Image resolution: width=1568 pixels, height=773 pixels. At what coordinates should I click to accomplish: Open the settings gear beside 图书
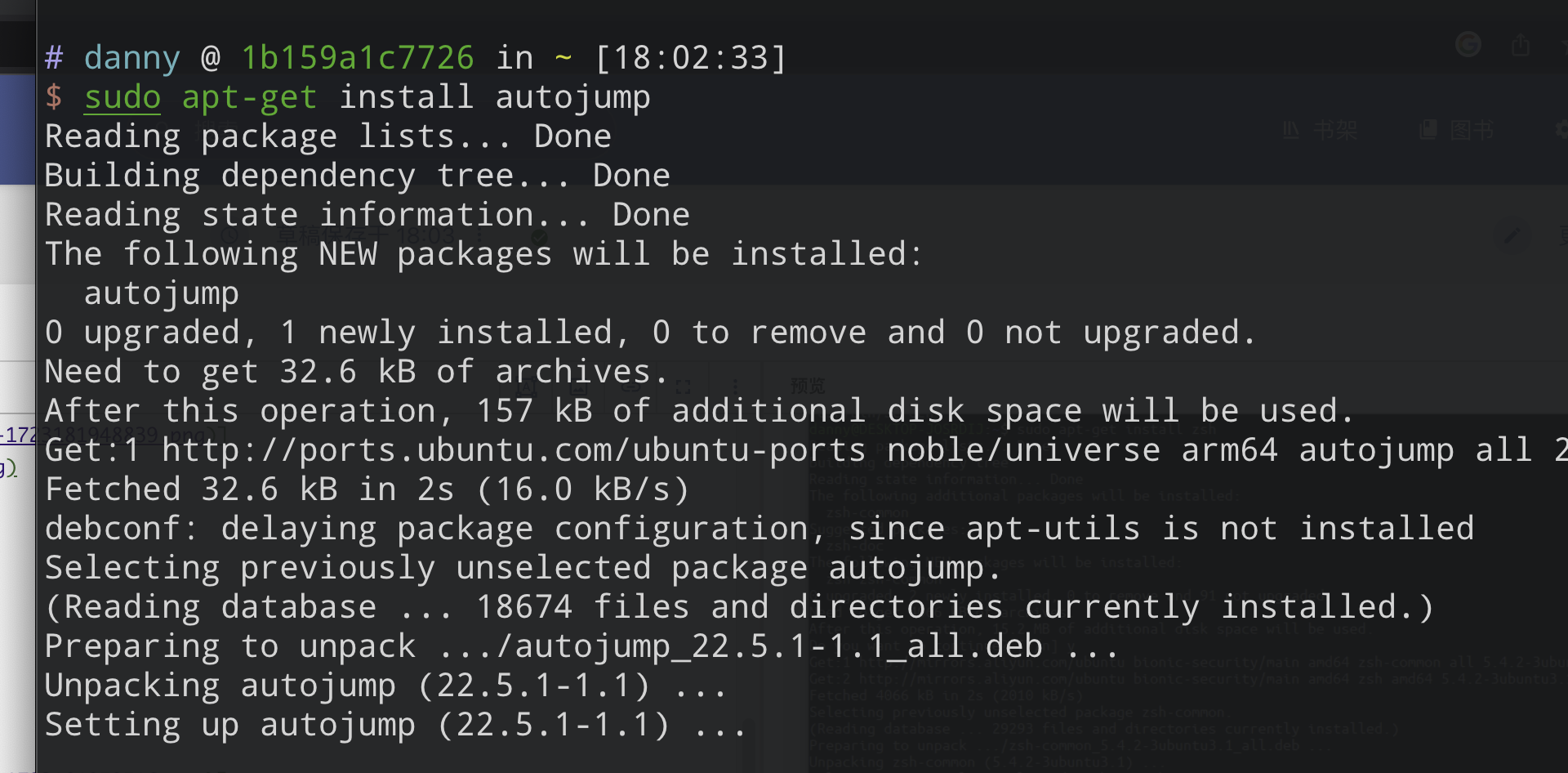(1561, 129)
